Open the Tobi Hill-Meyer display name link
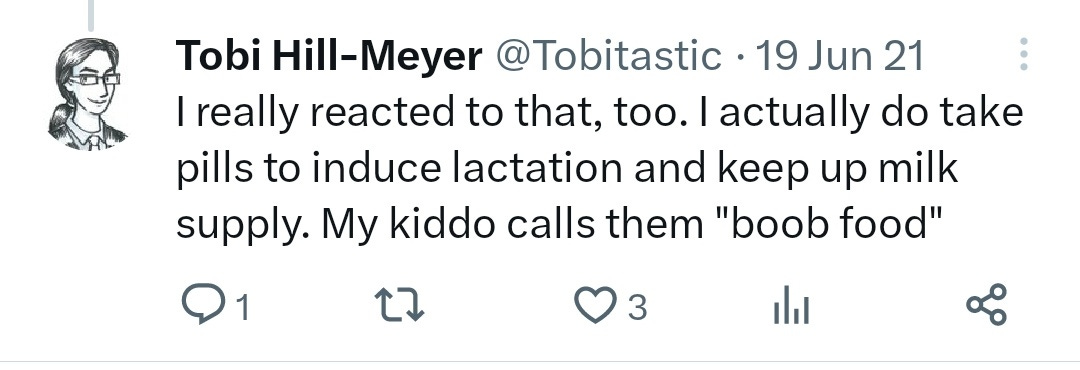Image resolution: width=1080 pixels, height=370 pixels. coord(329,56)
